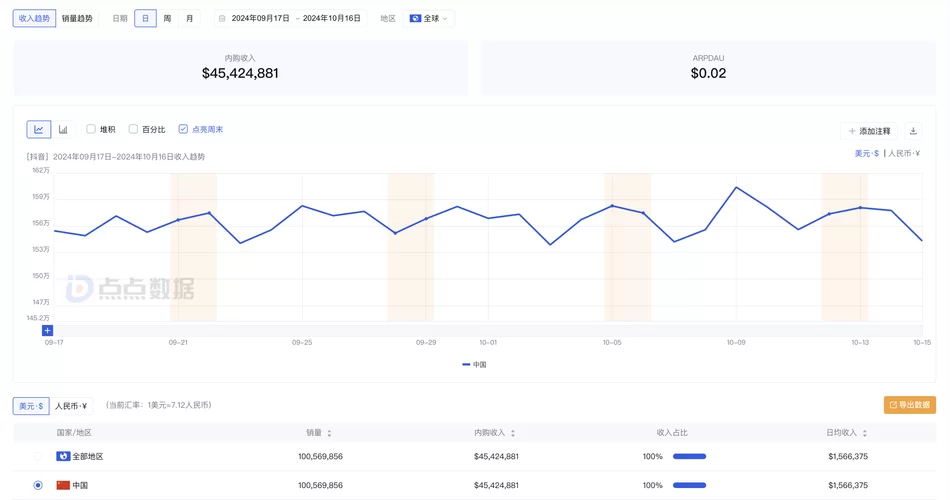This screenshot has width=950, height=500.
Task: Open the date range picker field
Action: click(x=290, y=19)
